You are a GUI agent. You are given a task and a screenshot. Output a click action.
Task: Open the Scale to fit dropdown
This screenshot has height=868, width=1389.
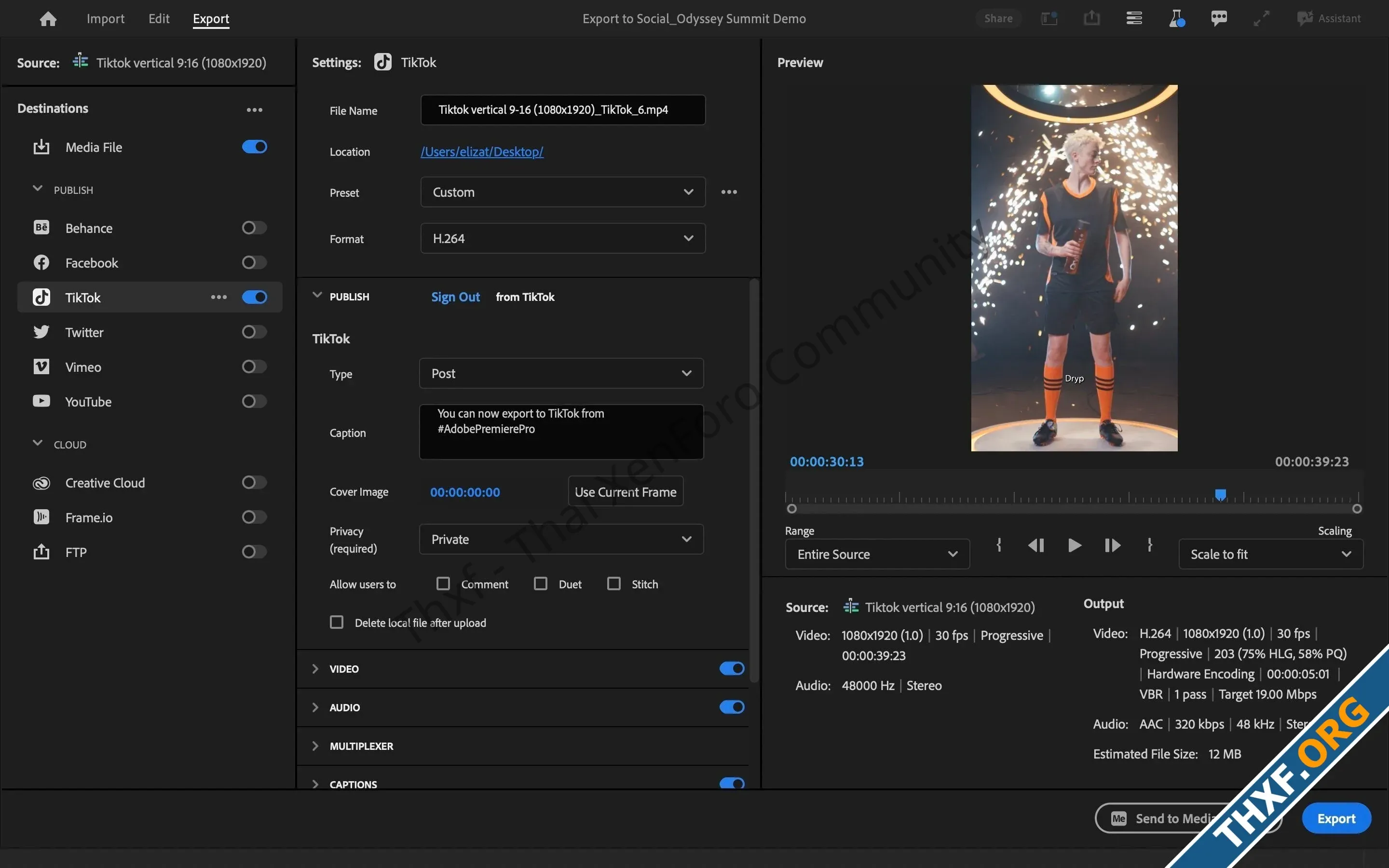coord(1271,555)
